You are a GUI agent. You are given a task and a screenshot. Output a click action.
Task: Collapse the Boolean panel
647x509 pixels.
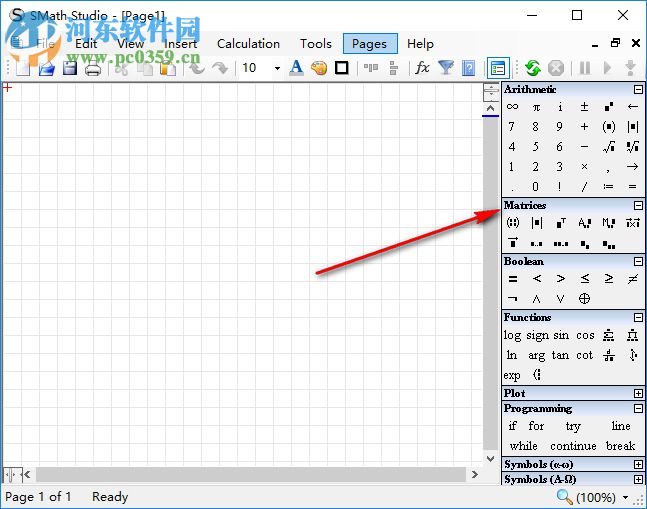638,262
